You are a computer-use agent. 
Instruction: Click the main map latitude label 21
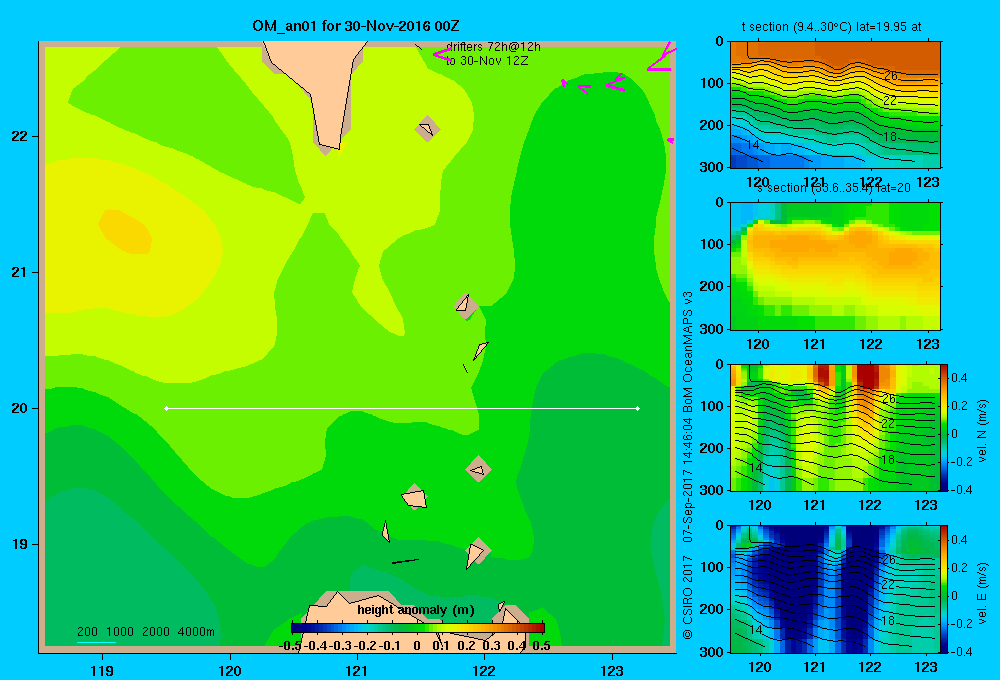(20, 272)
